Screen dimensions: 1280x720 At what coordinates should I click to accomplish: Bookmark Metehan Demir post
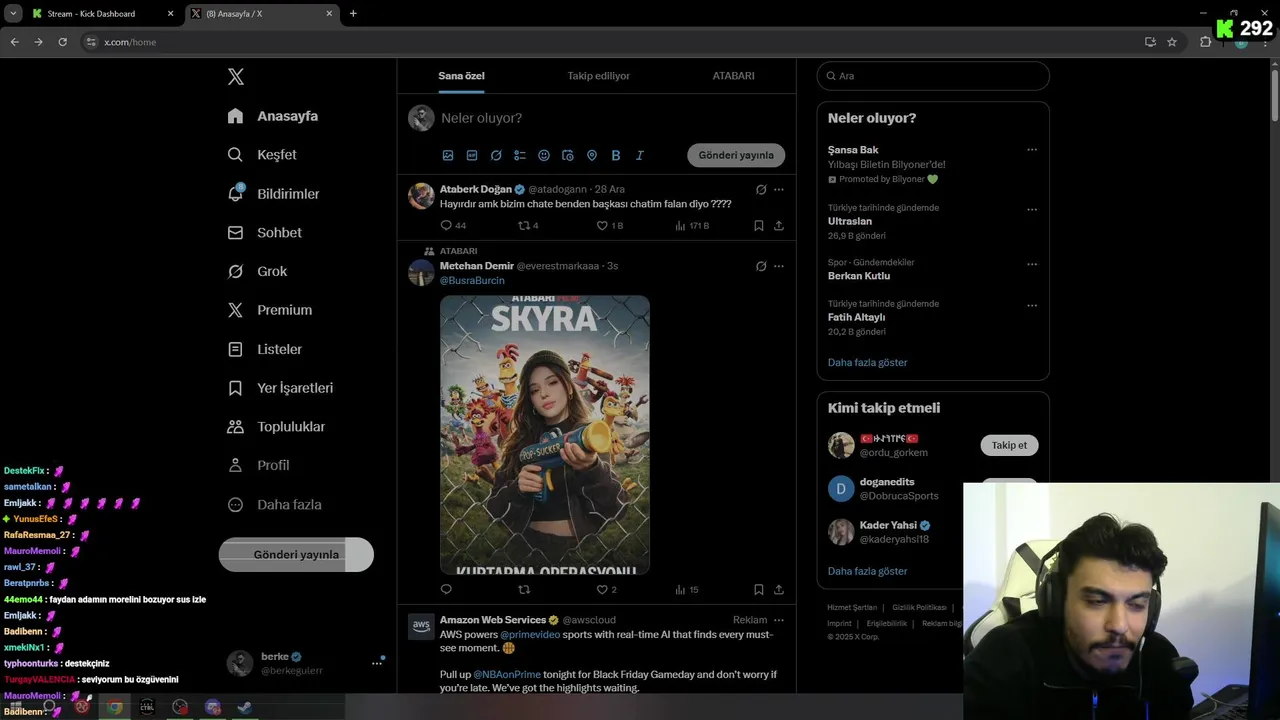(x=759, y=590)
